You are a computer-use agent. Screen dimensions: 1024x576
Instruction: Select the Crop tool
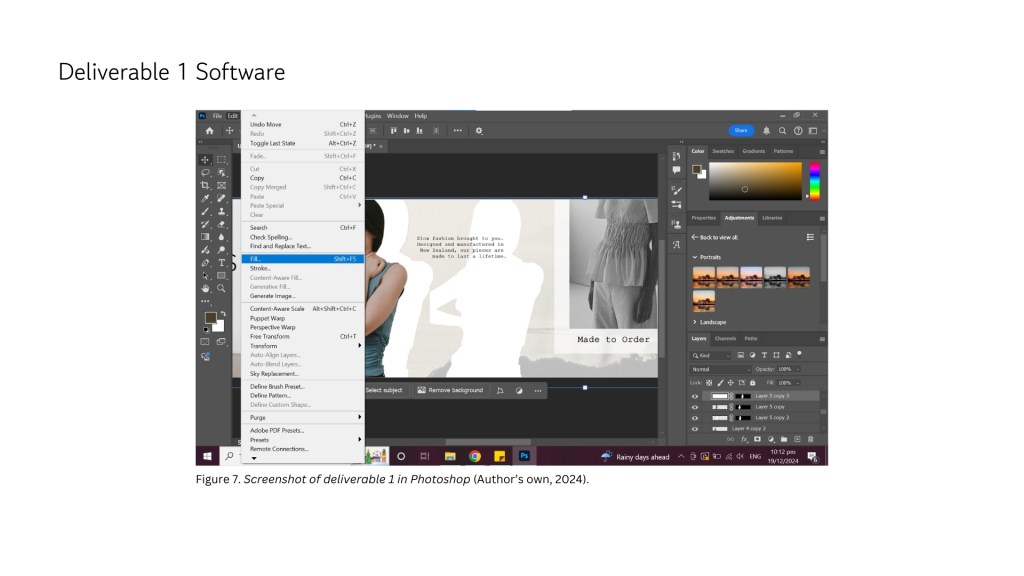tap(206, 186)
